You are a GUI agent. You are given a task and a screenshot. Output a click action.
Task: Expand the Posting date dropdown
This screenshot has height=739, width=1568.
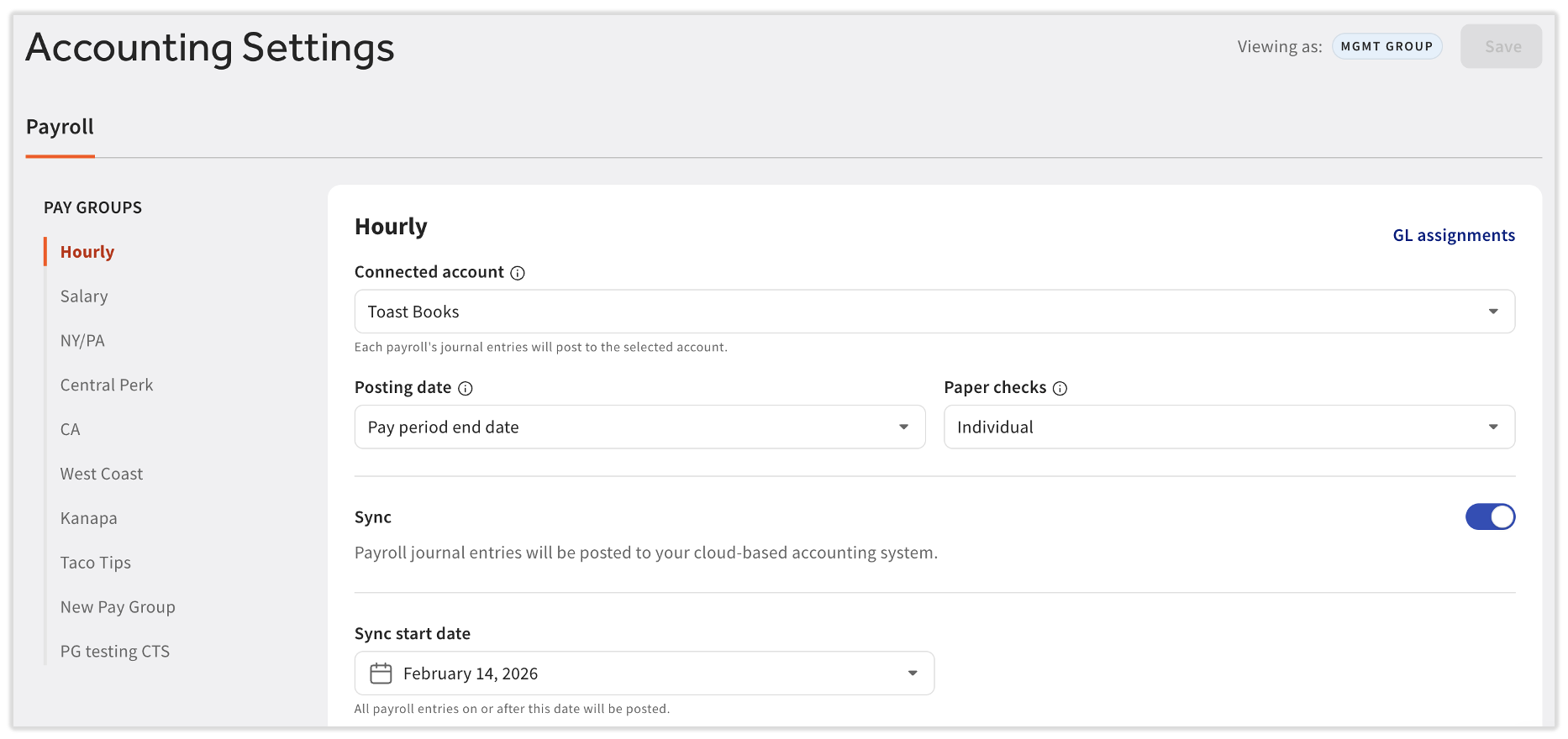(639, 427)
